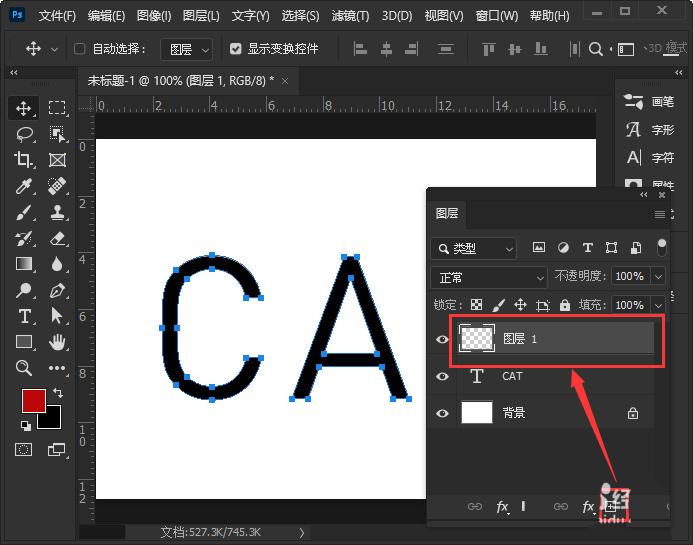Select the Gradient tool
693x545 pixels.
(24, 264)
